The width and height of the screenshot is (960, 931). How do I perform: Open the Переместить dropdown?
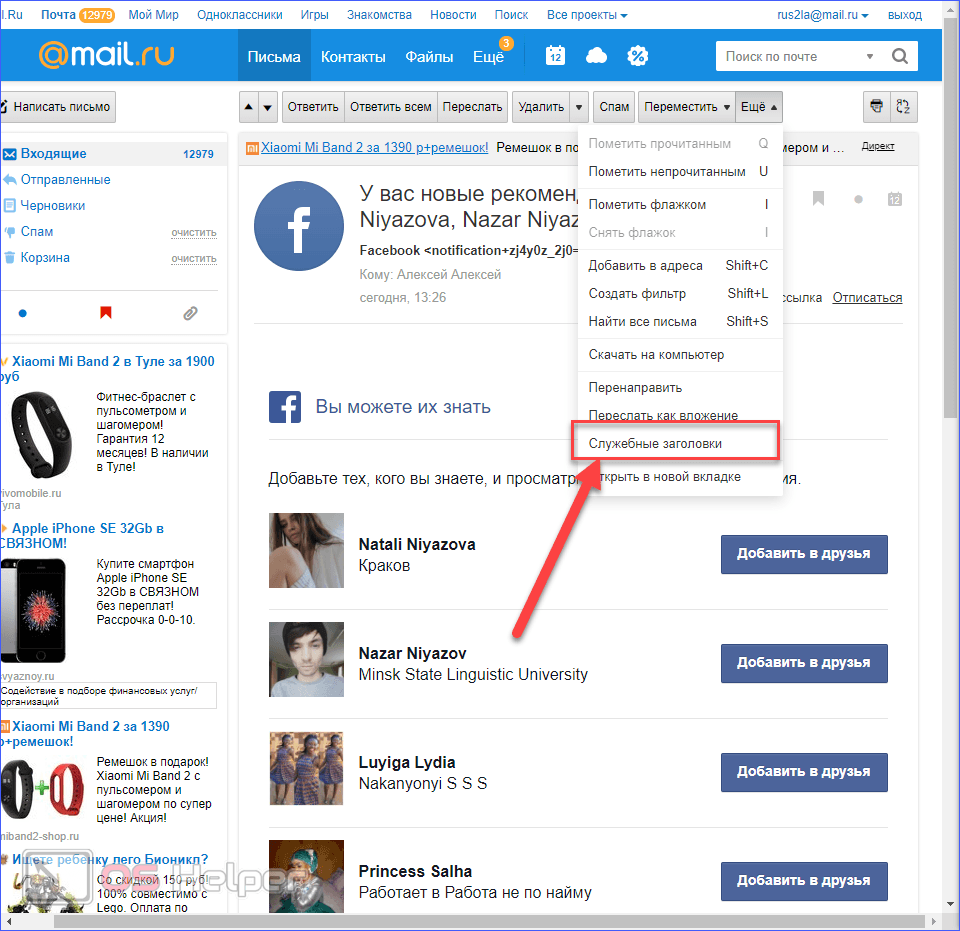(x=686, y=107)
